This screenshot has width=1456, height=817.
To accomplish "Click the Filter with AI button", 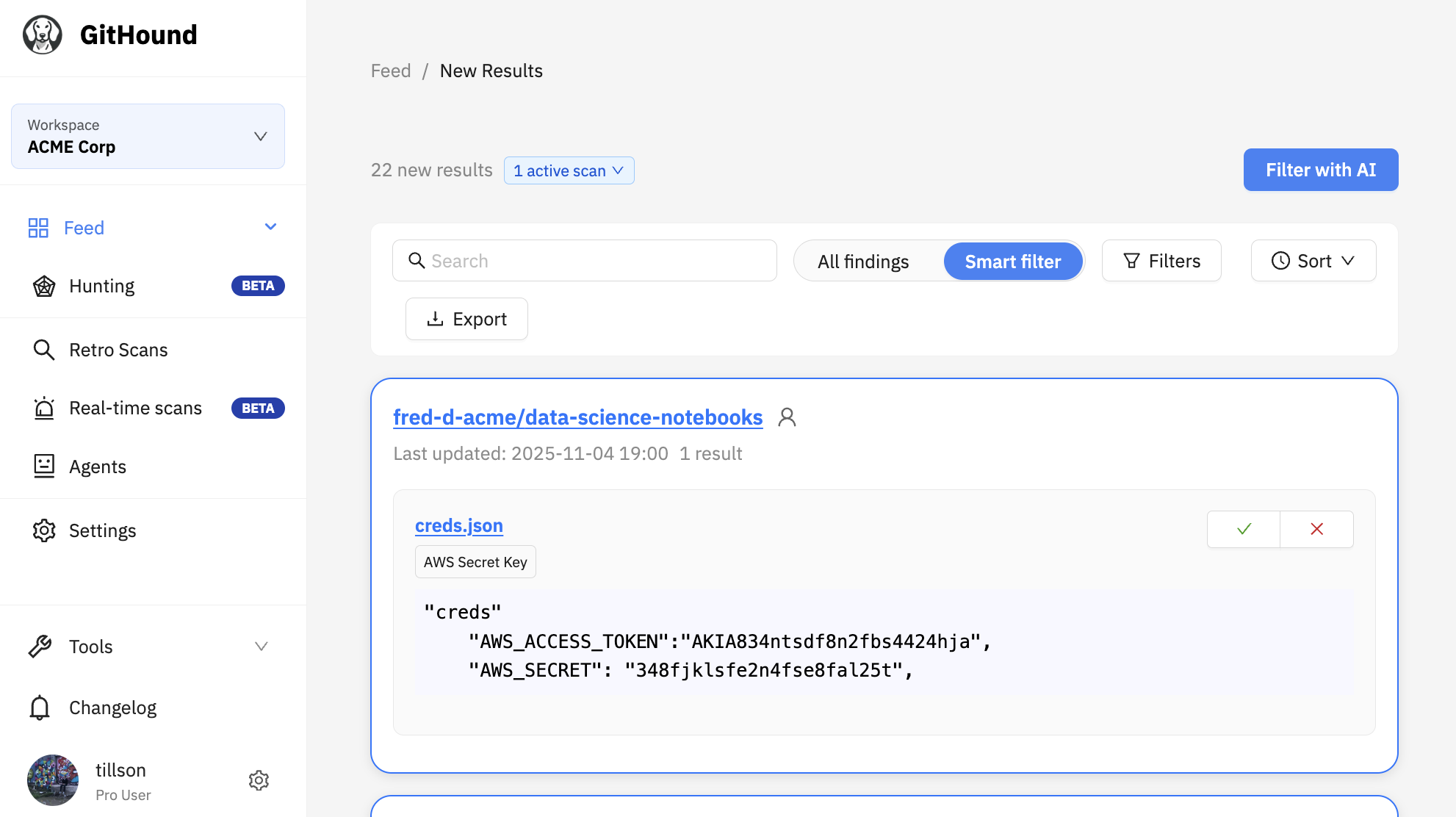I will click(x=1320, y=170).
